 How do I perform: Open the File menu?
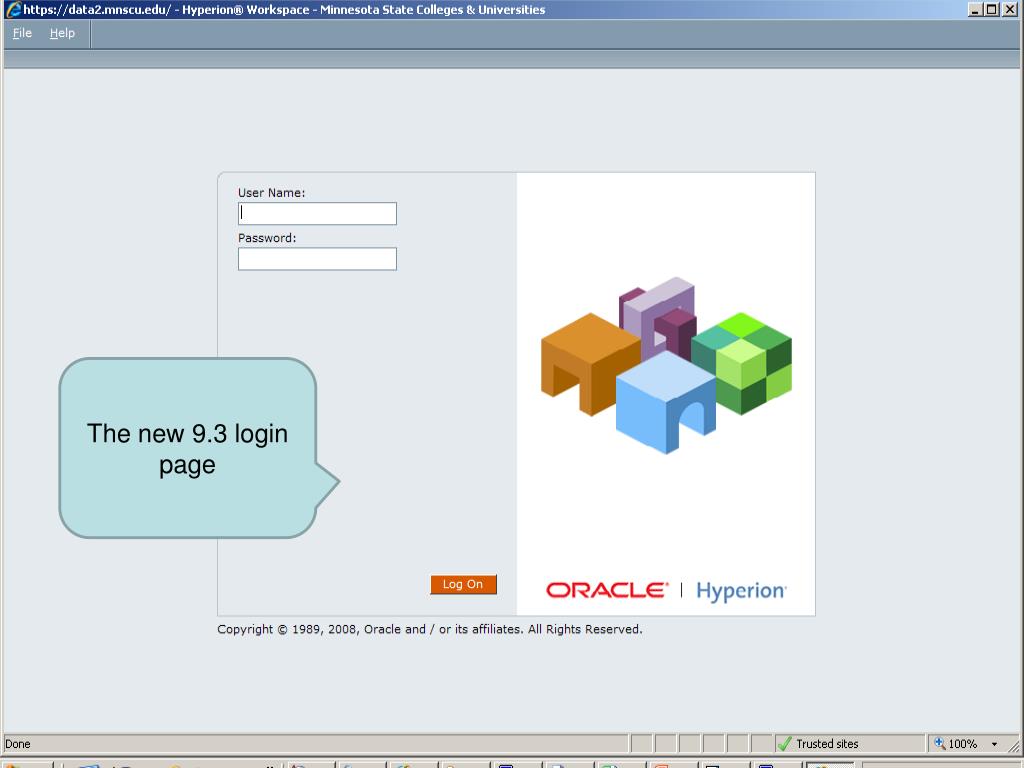click(22, 33)
